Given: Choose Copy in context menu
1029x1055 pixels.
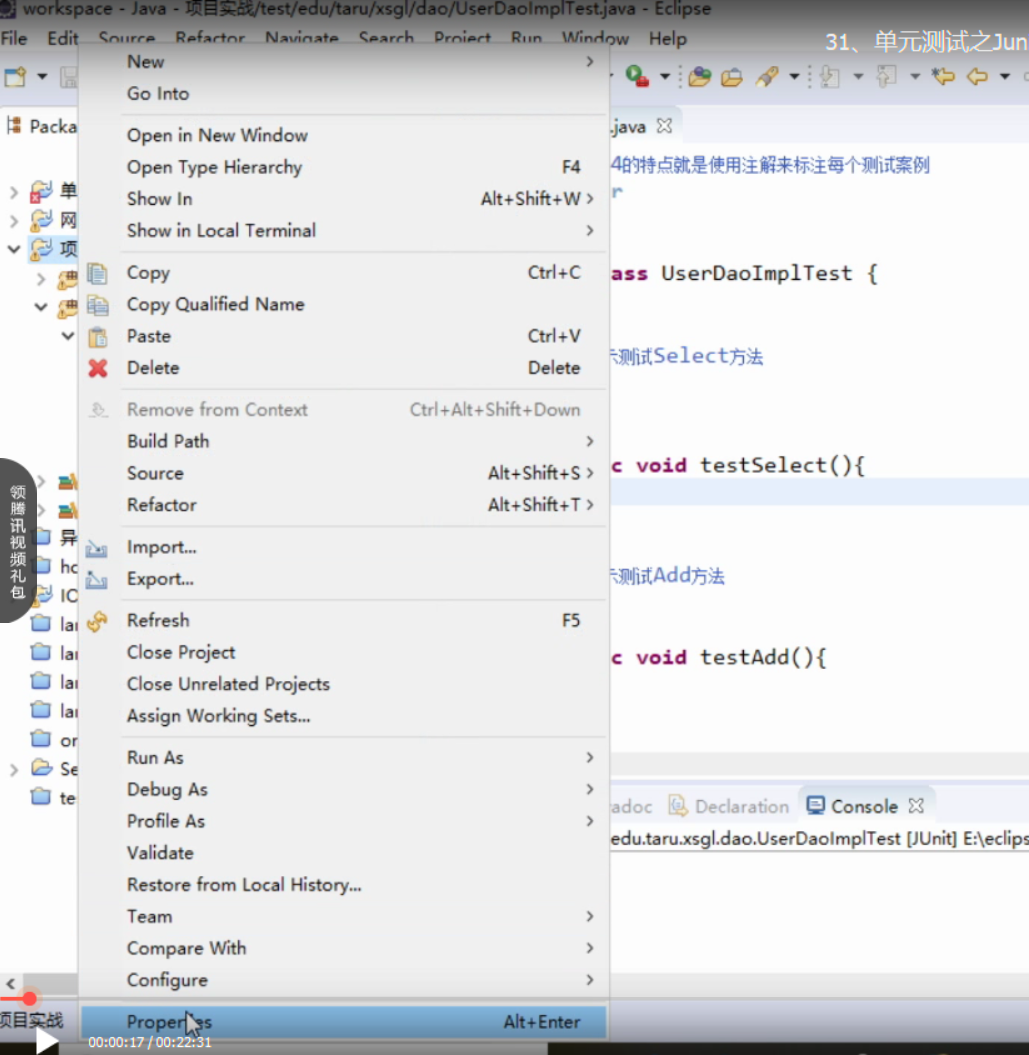Looking at the screenshot, I should pyautogui.click(x=343, y=272).
